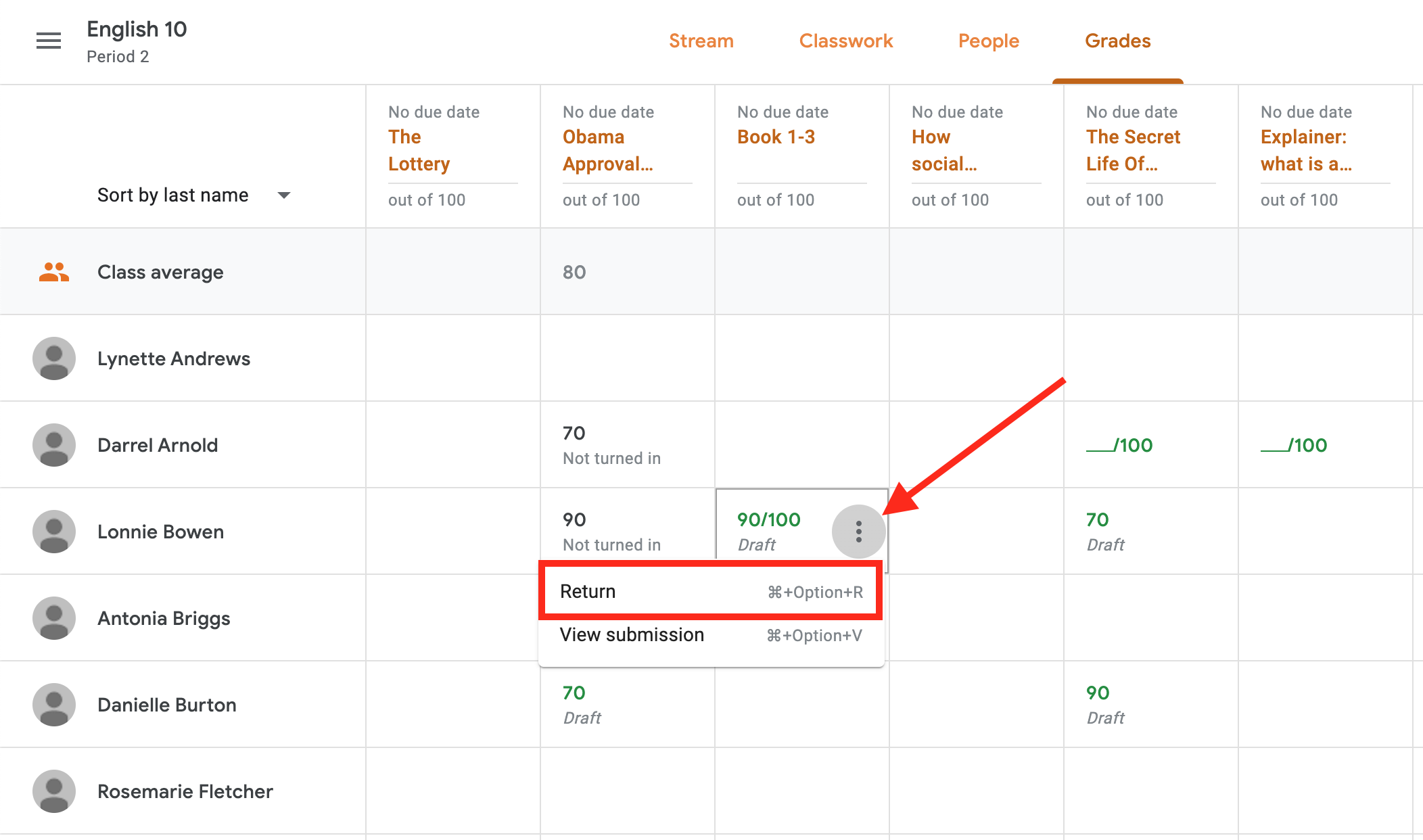This screenshot has width=1423, height=840.
Task: Open the How social assignment link
Action: tap(944, 150)
